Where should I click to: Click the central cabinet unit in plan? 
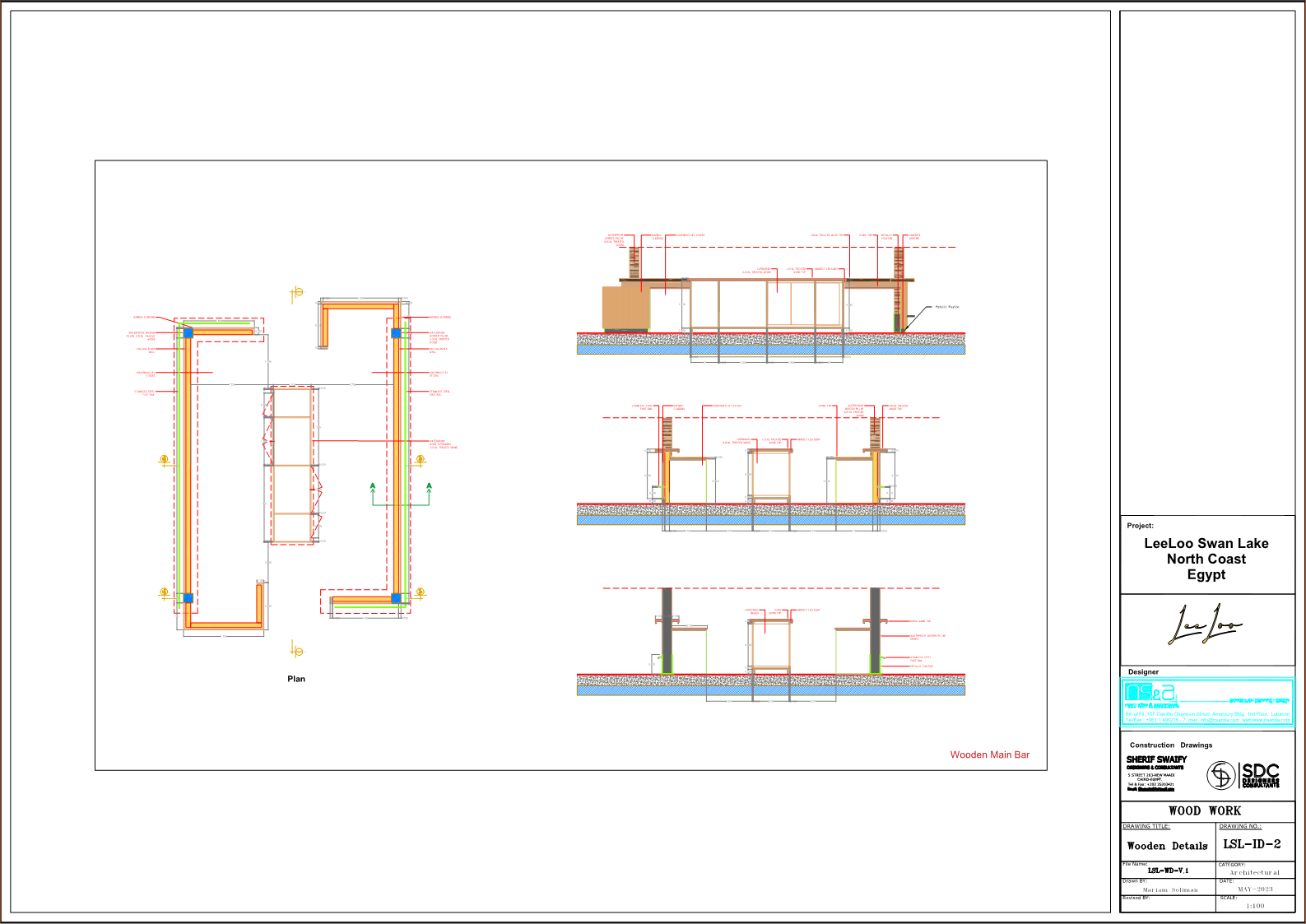(292, 465)
